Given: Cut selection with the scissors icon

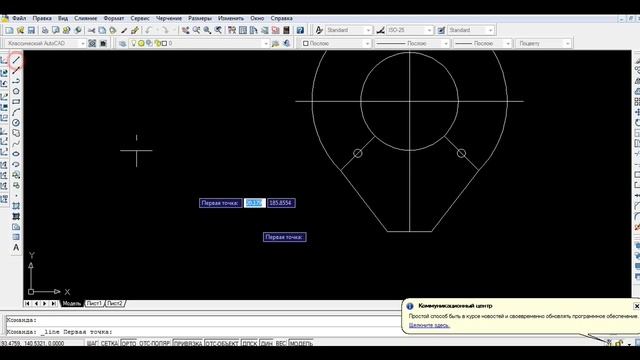Looking at the screenshot, I should pyautogui.click(x=91, y=30).
